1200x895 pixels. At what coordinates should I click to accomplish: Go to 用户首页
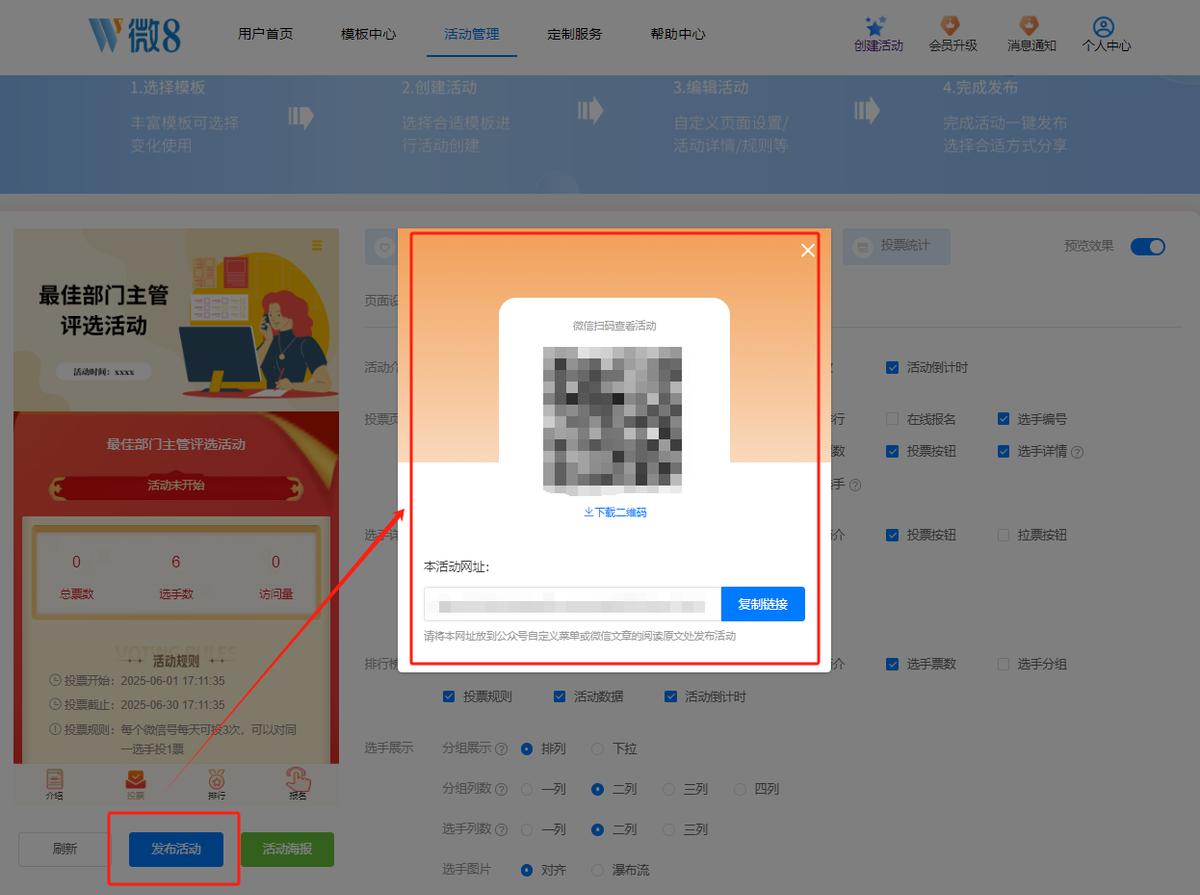266,34
